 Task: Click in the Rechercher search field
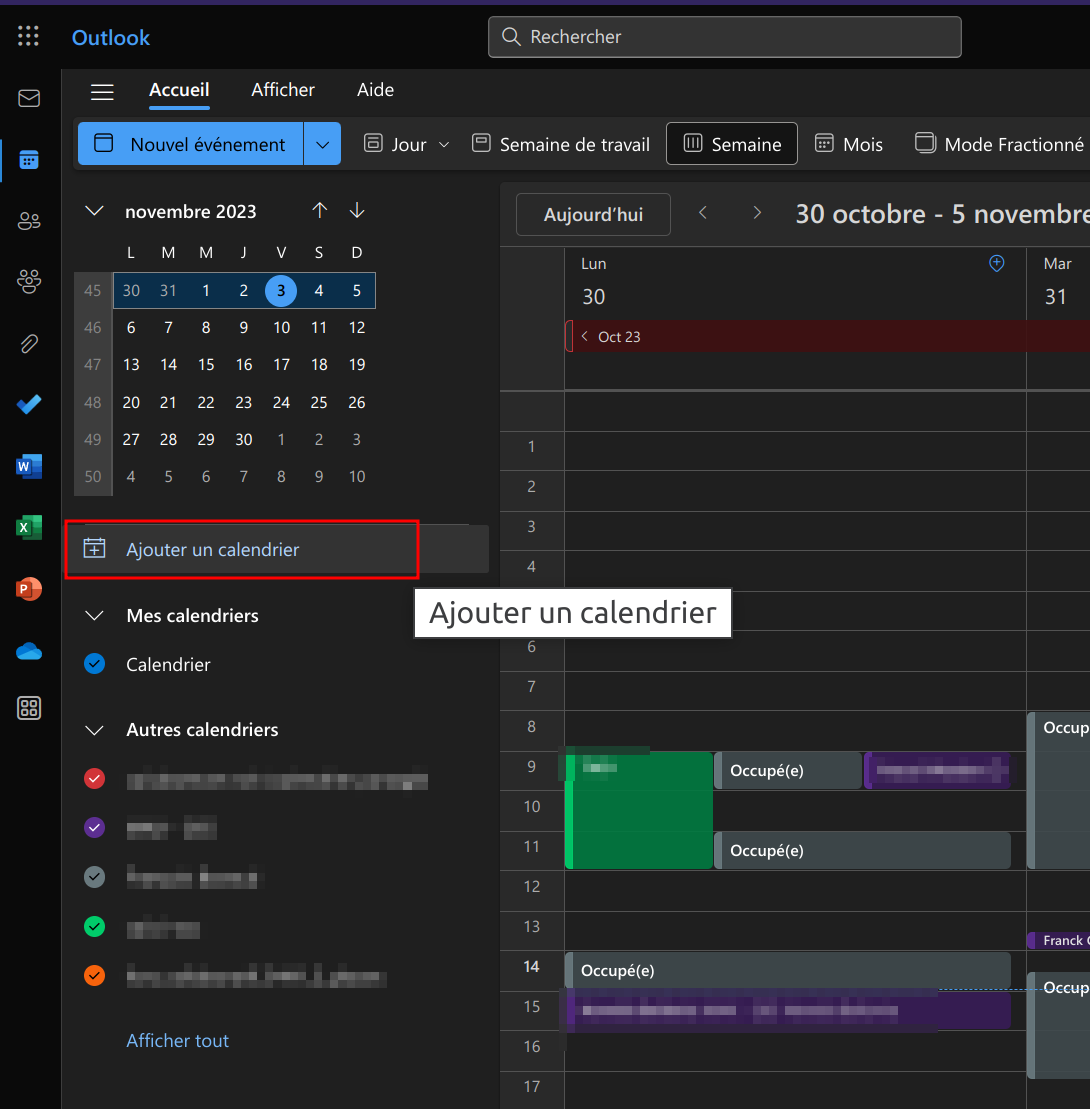[x=725, y=37]
